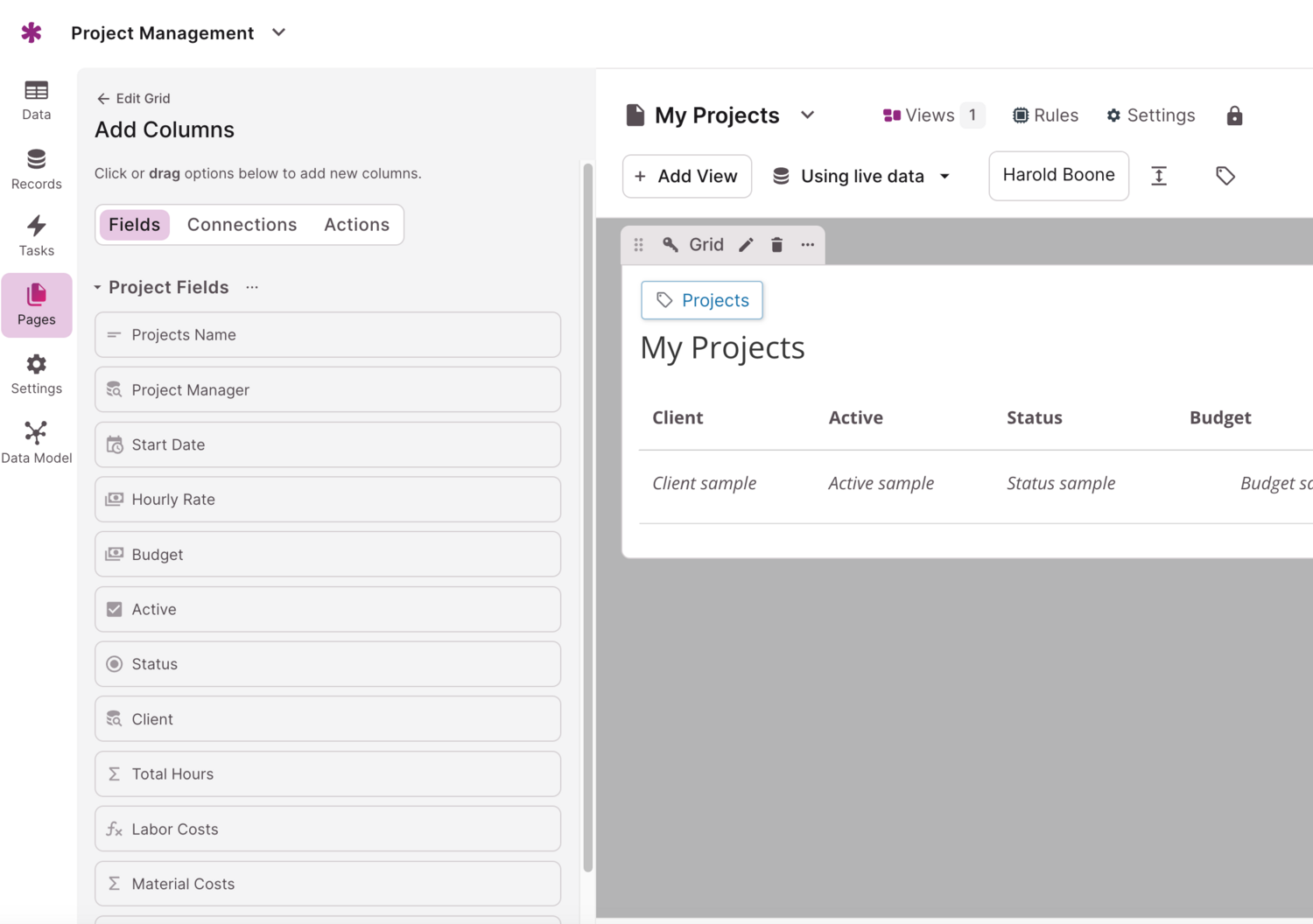This screenshot has width=1313, height=924.
Task: Switch to the Connections tab
Action: [242, 225]
